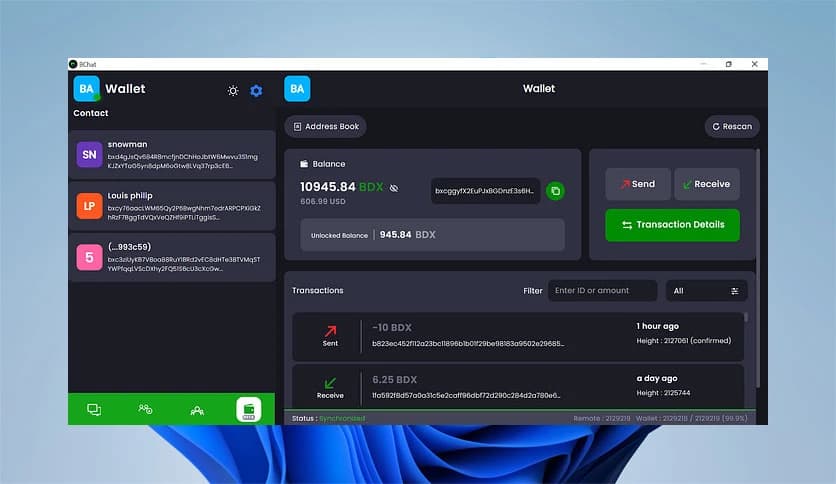Click the BA avatar beside Wallet title
This screenshot has width=836, height=484.
click(297, 88)
